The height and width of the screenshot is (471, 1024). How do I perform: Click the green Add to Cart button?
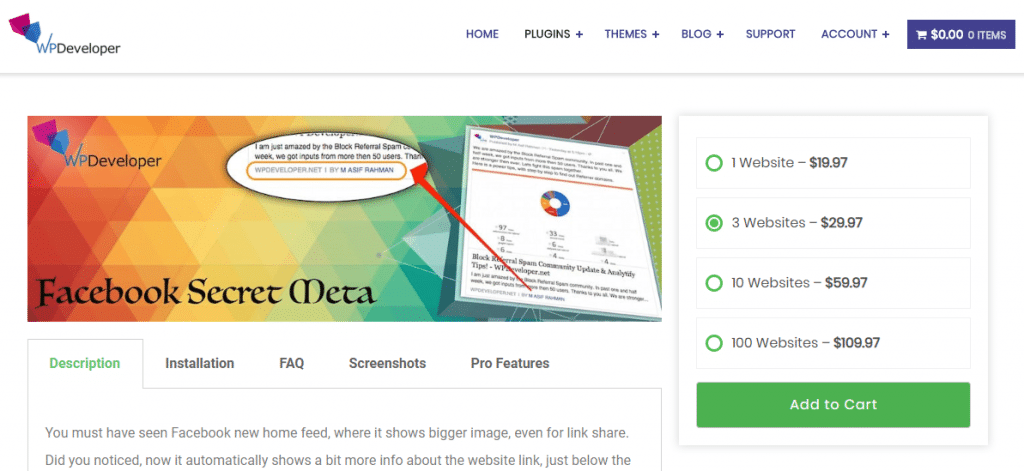(833, 405)
